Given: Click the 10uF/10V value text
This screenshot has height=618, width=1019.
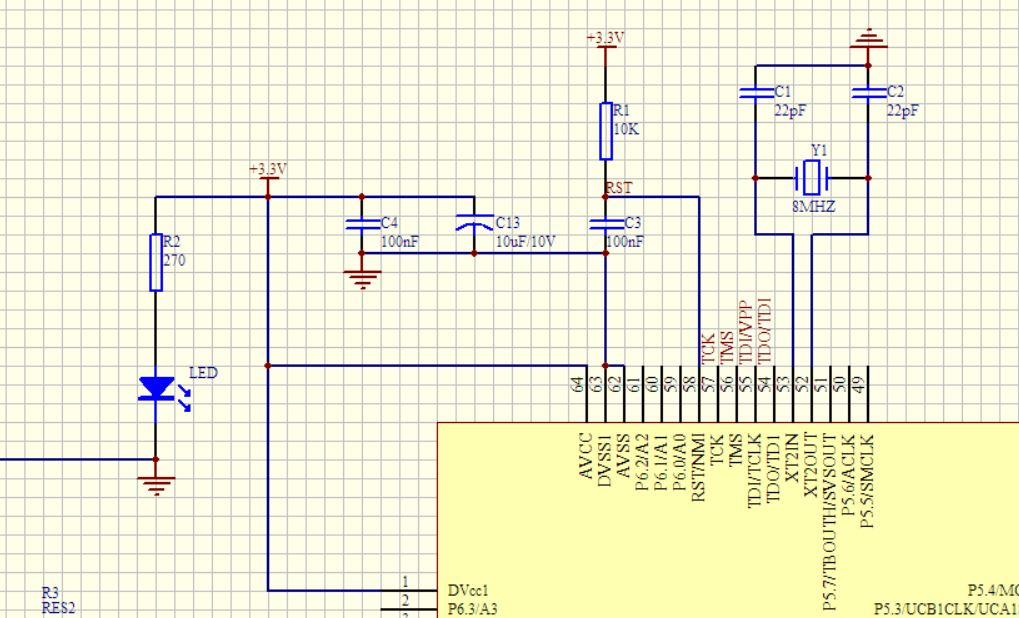Looking at the screenshot, I should [526, 242].
